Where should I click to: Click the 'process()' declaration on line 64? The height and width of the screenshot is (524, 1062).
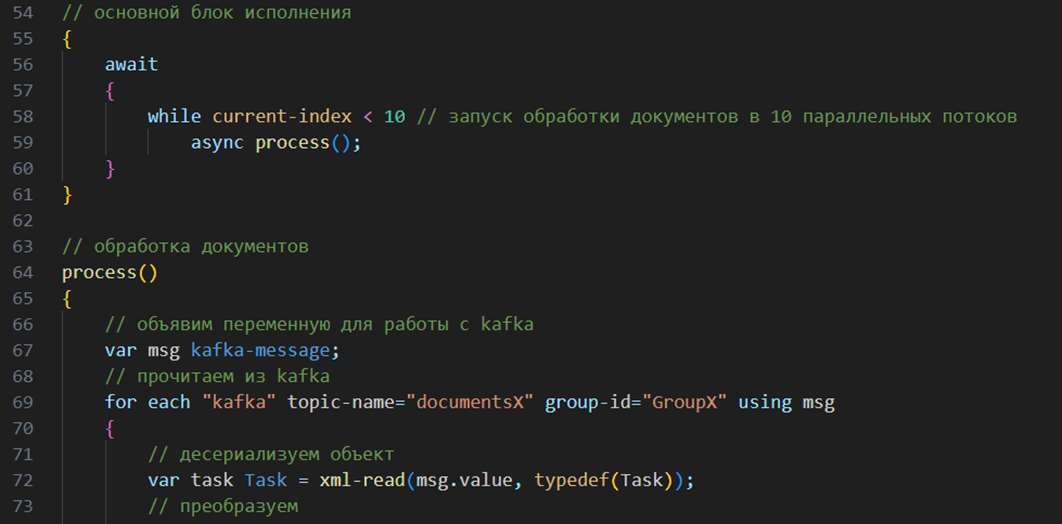110,273
